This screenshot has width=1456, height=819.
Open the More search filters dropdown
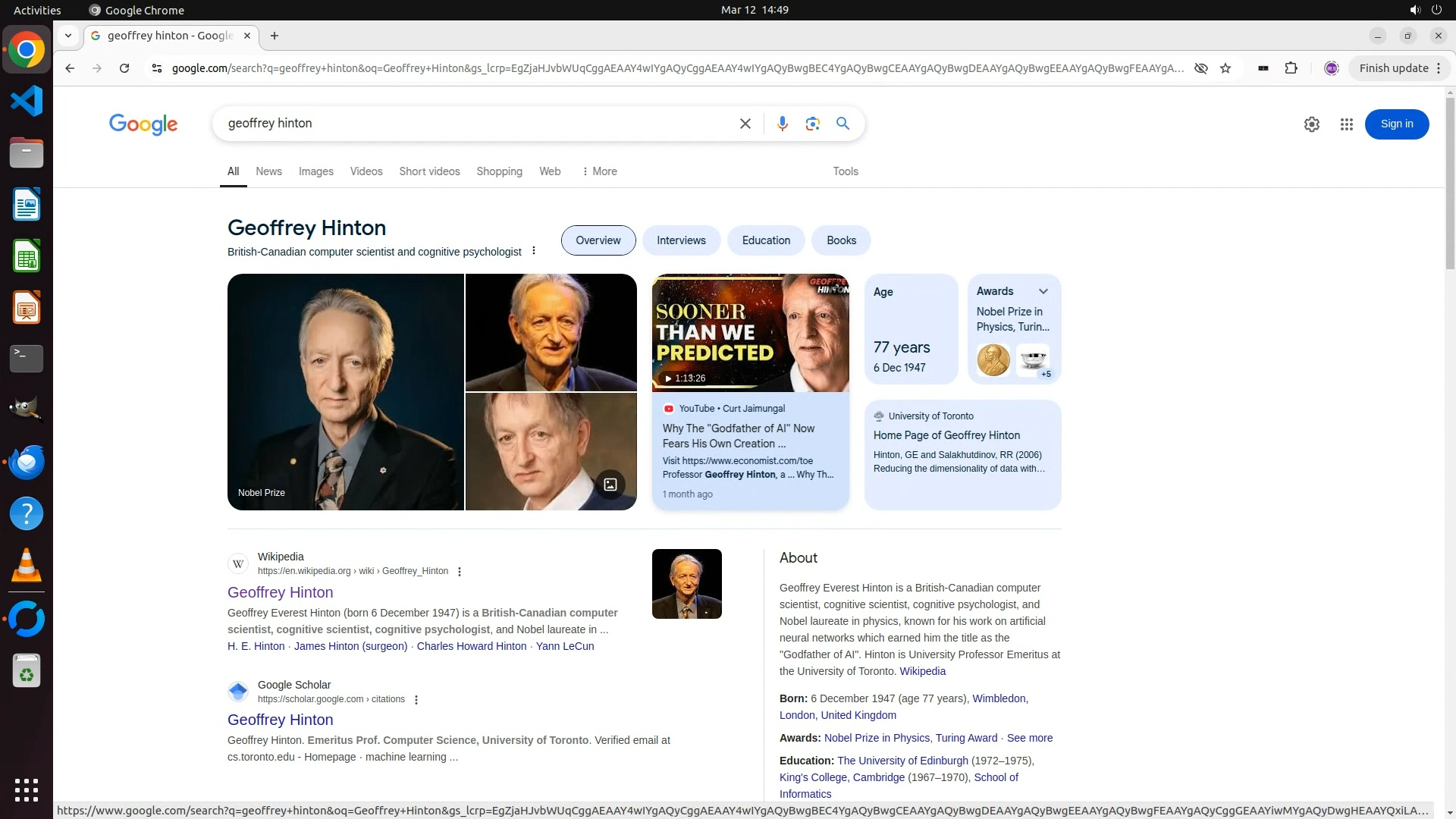pyautogui.click(x=599, y=171)
